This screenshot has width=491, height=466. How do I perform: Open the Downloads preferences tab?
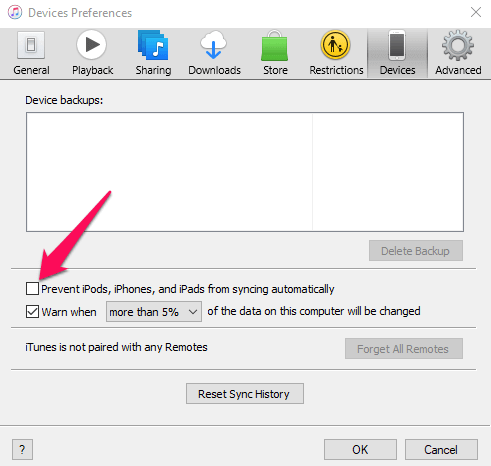[x=214, y=53]
